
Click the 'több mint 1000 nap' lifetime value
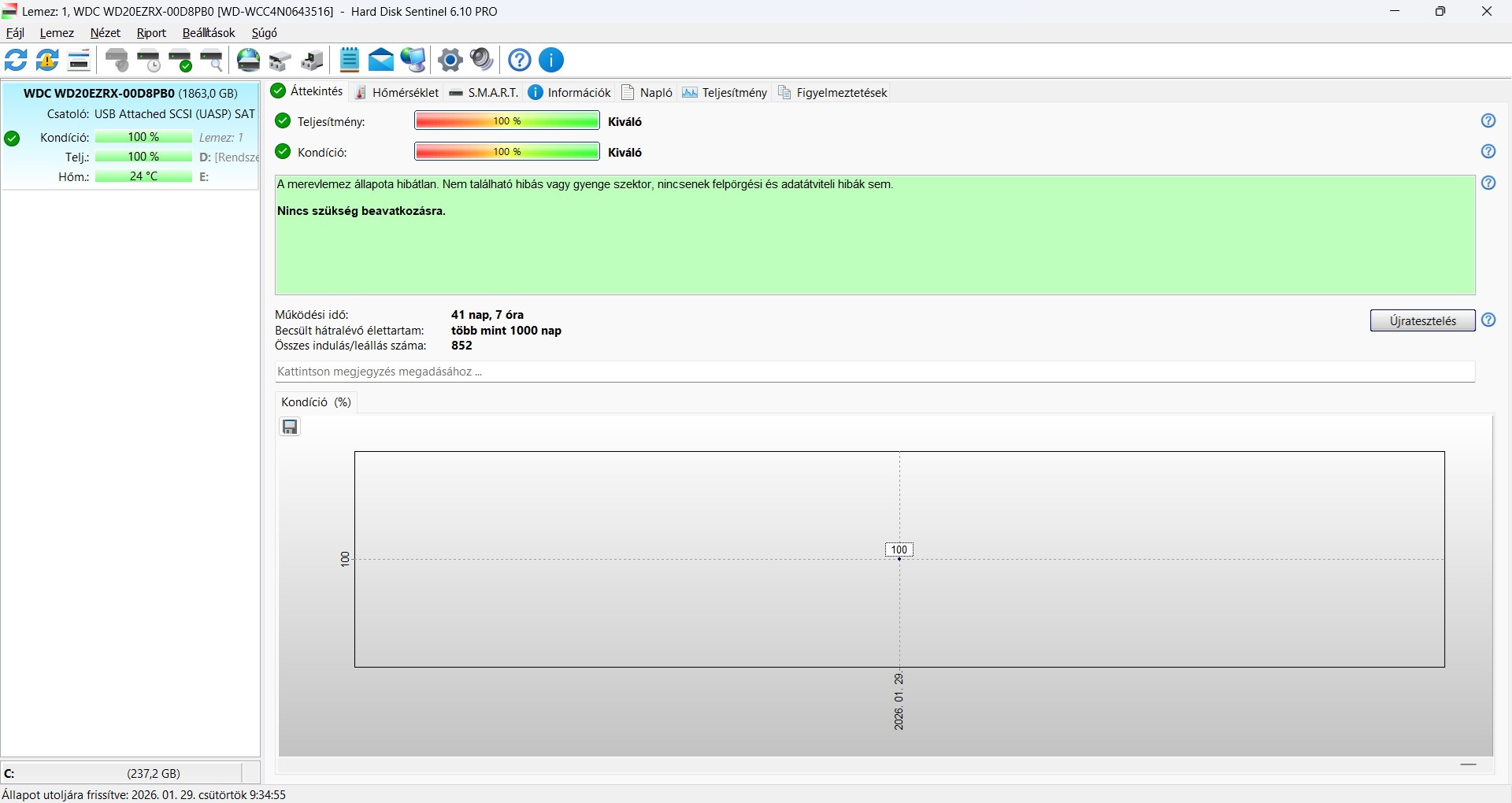[506, 331]
